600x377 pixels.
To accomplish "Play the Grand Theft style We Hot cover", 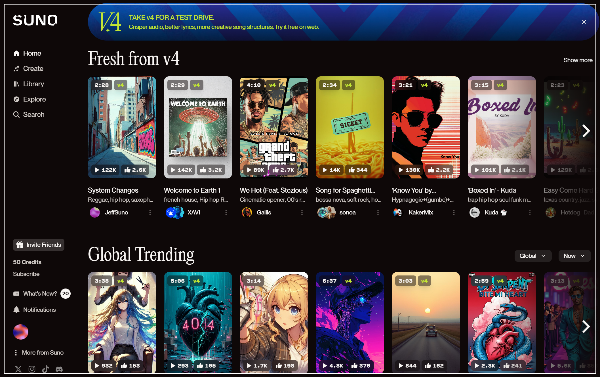I will (x=274, y=127).
